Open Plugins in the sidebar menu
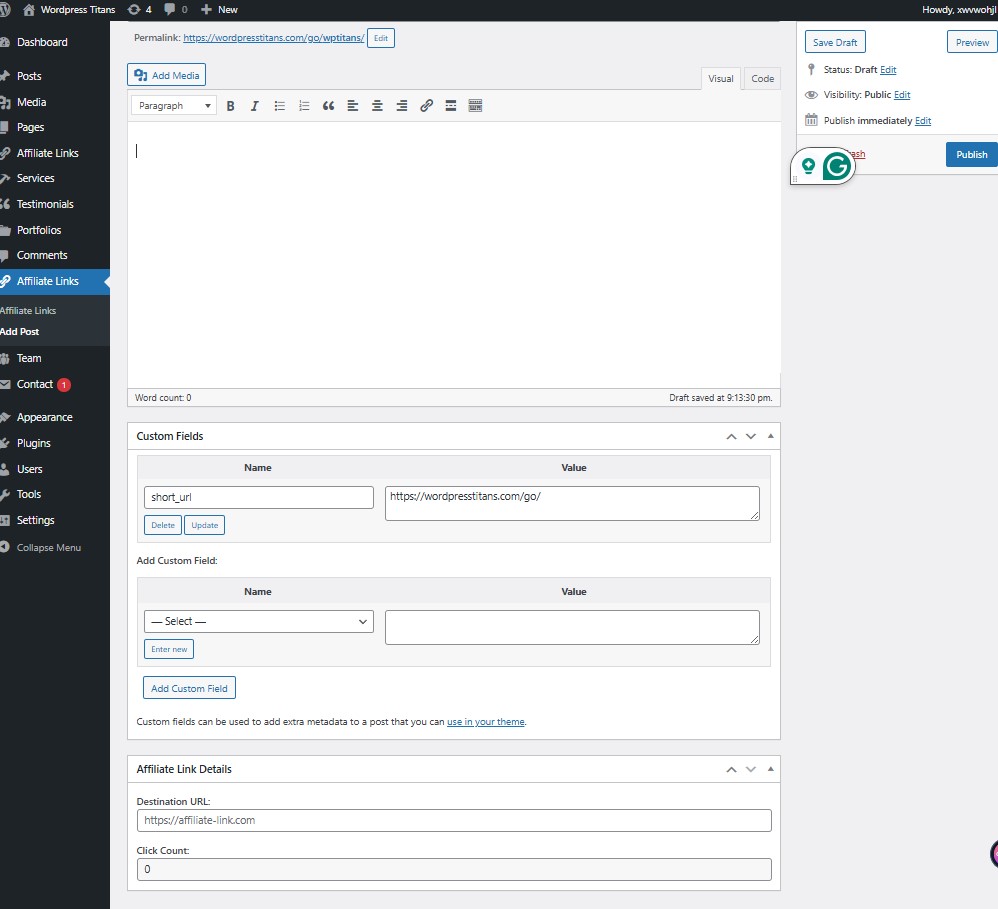 (33, 443)
